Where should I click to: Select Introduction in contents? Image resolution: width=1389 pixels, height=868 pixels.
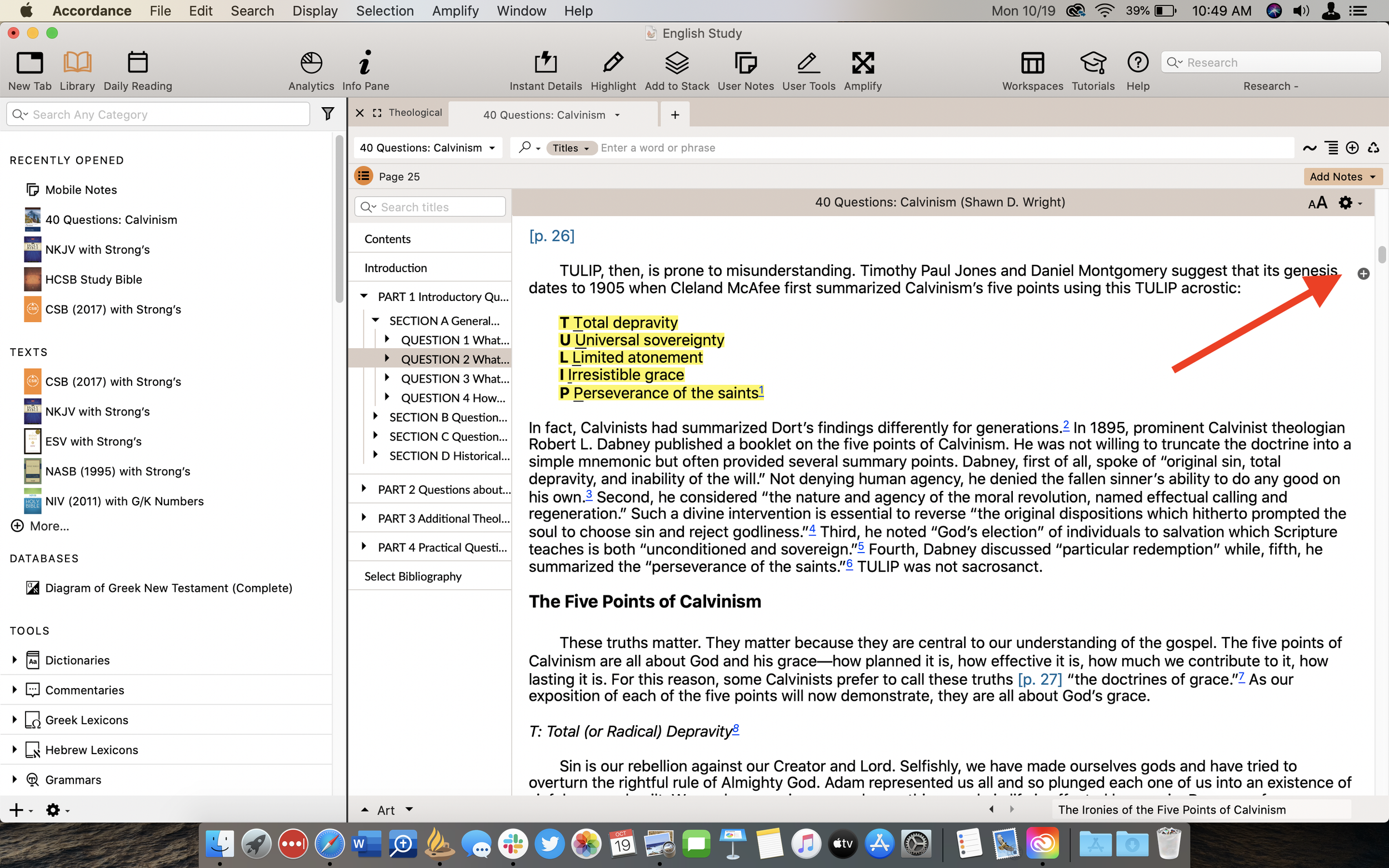tap(396, 268)
